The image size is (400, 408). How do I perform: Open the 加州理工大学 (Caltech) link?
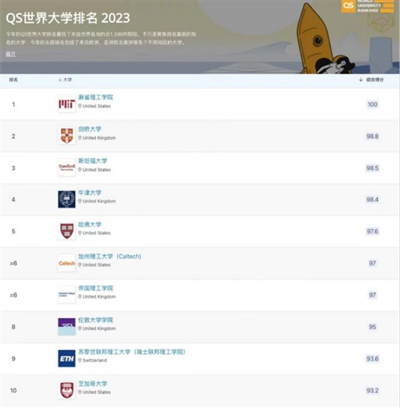pos(110,256)
